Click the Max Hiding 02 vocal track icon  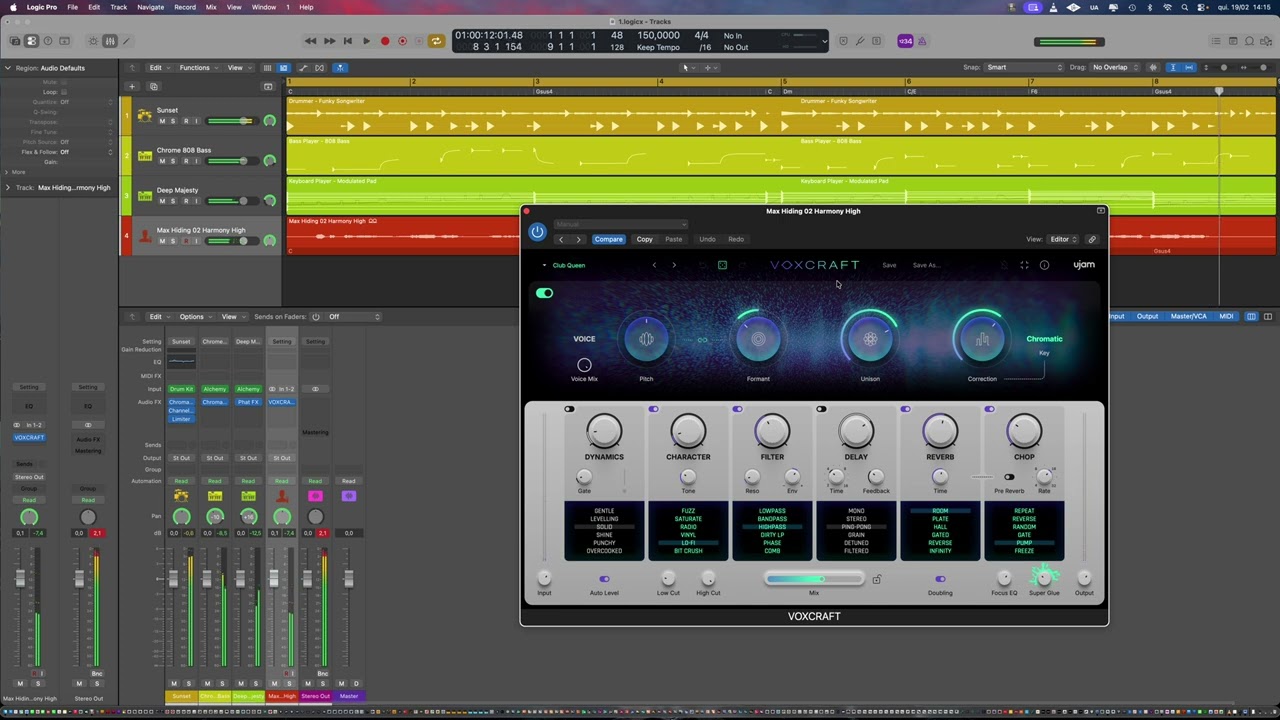[x=145, y=236]
